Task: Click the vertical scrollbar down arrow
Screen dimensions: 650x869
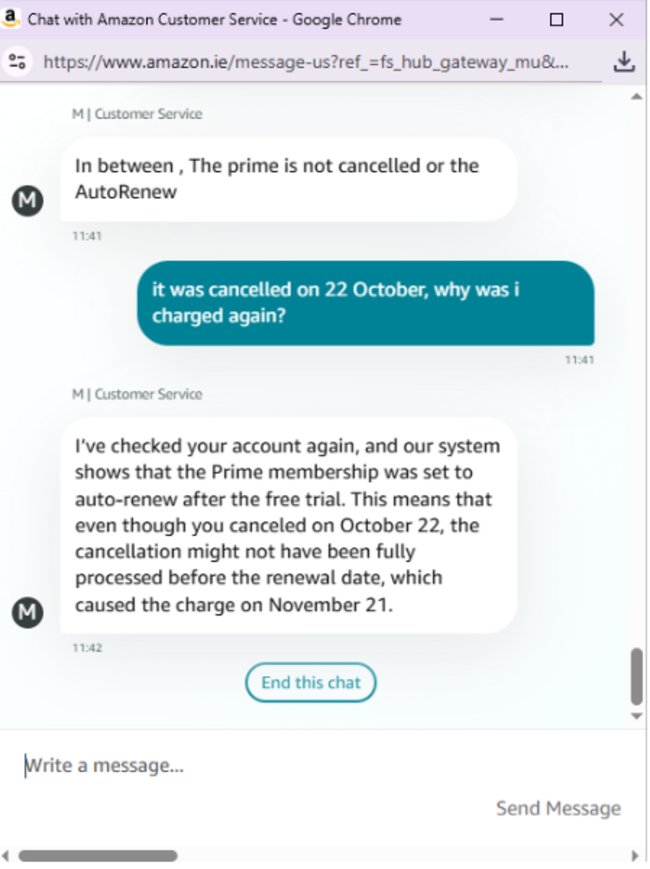Action: click(x=636, y=716)
